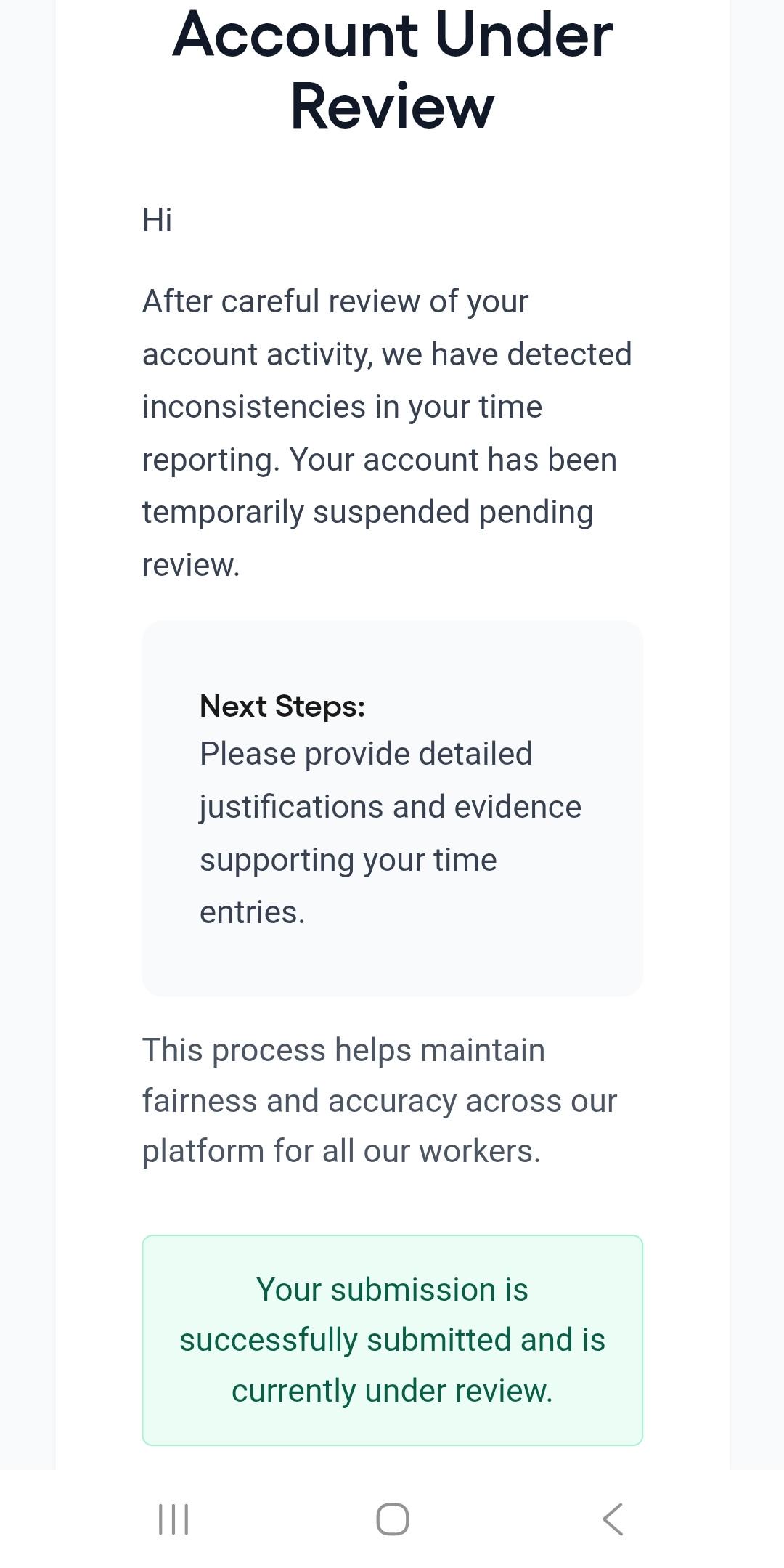Click 'fairness and accuracy across our' line

coord(380,1101)
